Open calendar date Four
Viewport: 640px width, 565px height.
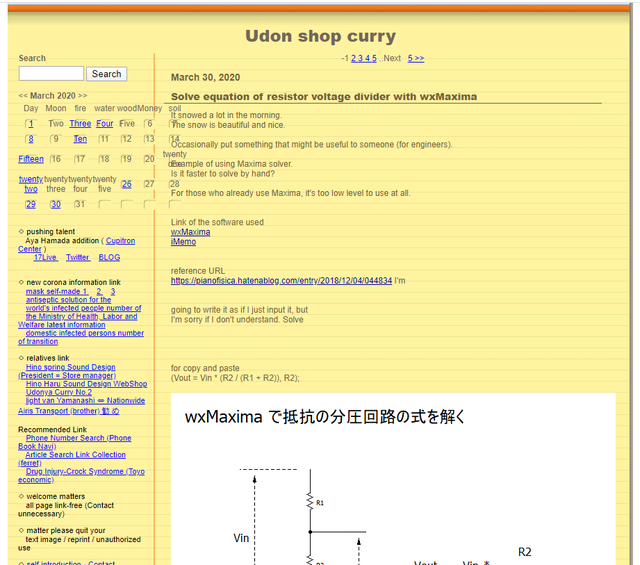pyautogui.click(x=104, y=123)
